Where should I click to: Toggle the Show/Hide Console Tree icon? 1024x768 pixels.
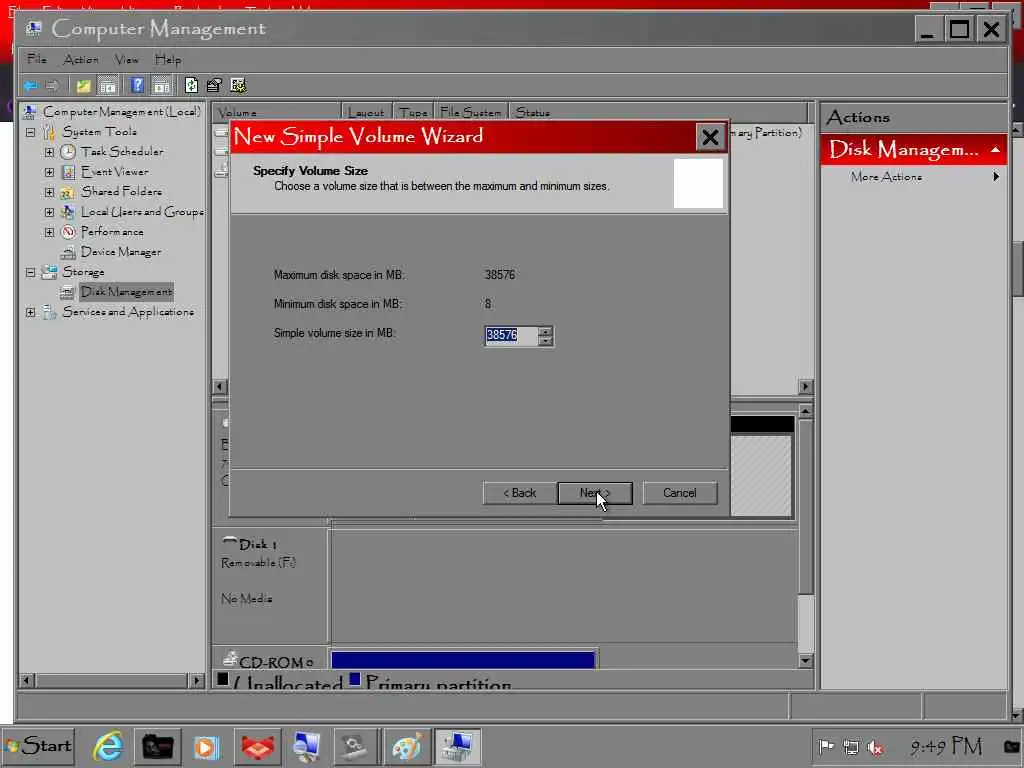pyautogui.click(x=108, y=86)
